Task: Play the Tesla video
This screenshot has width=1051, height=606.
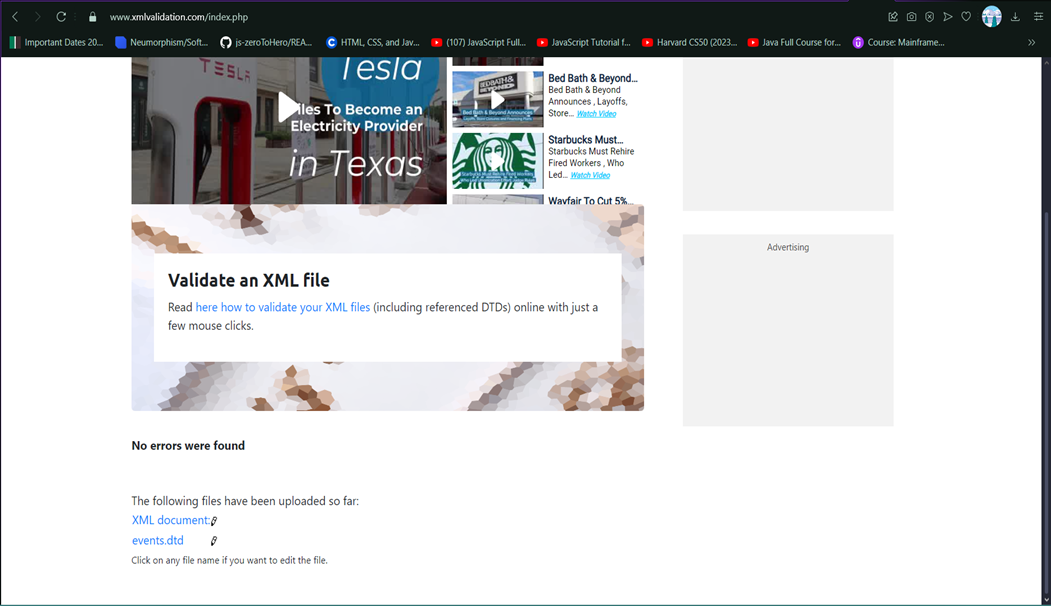Action: [x=289, y=107]
